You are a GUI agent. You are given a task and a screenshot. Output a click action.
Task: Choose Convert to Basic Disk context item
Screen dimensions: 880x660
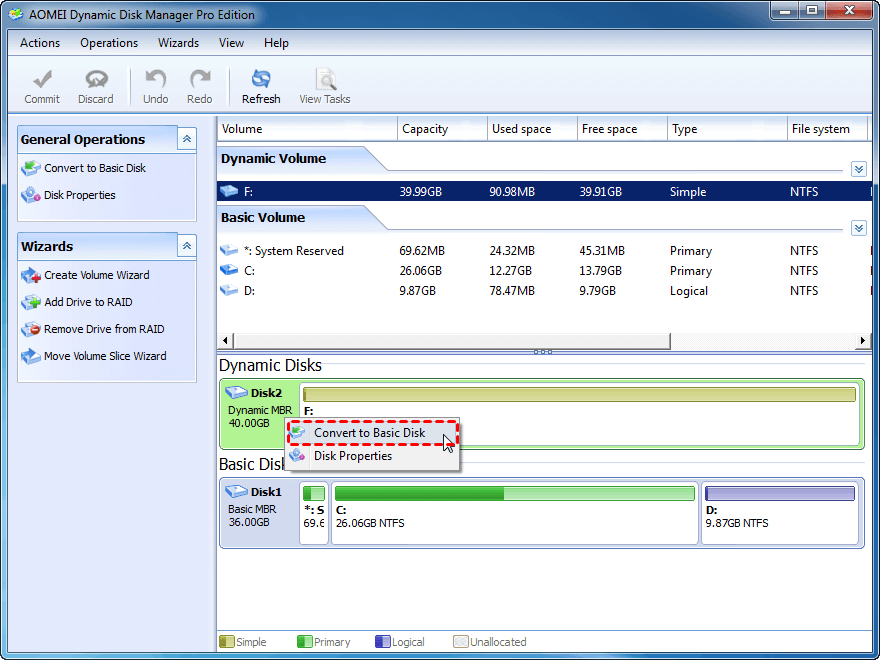pyautogui.click(x=369, y=433)
